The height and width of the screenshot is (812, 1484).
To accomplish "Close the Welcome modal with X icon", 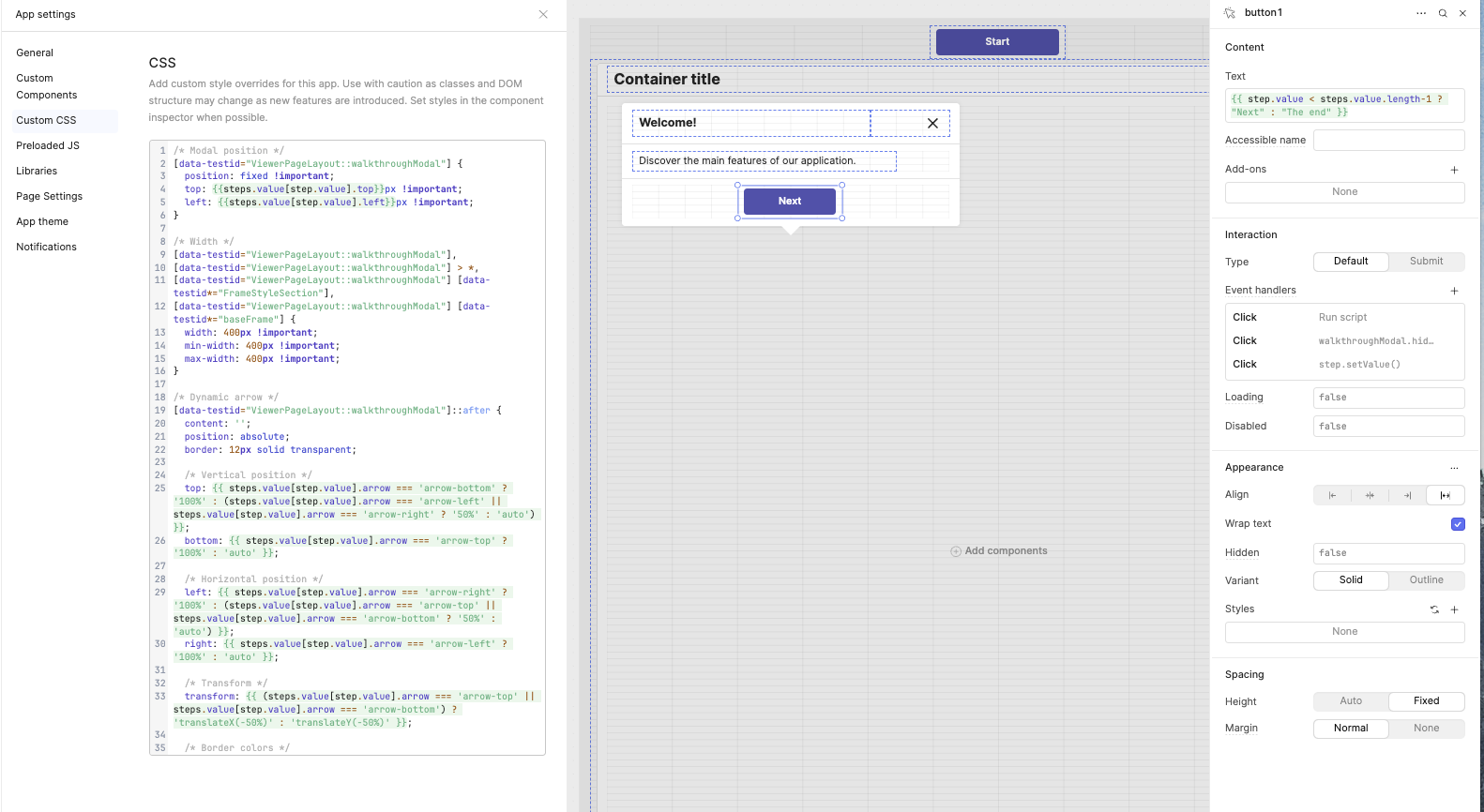I will coord(932,123).
